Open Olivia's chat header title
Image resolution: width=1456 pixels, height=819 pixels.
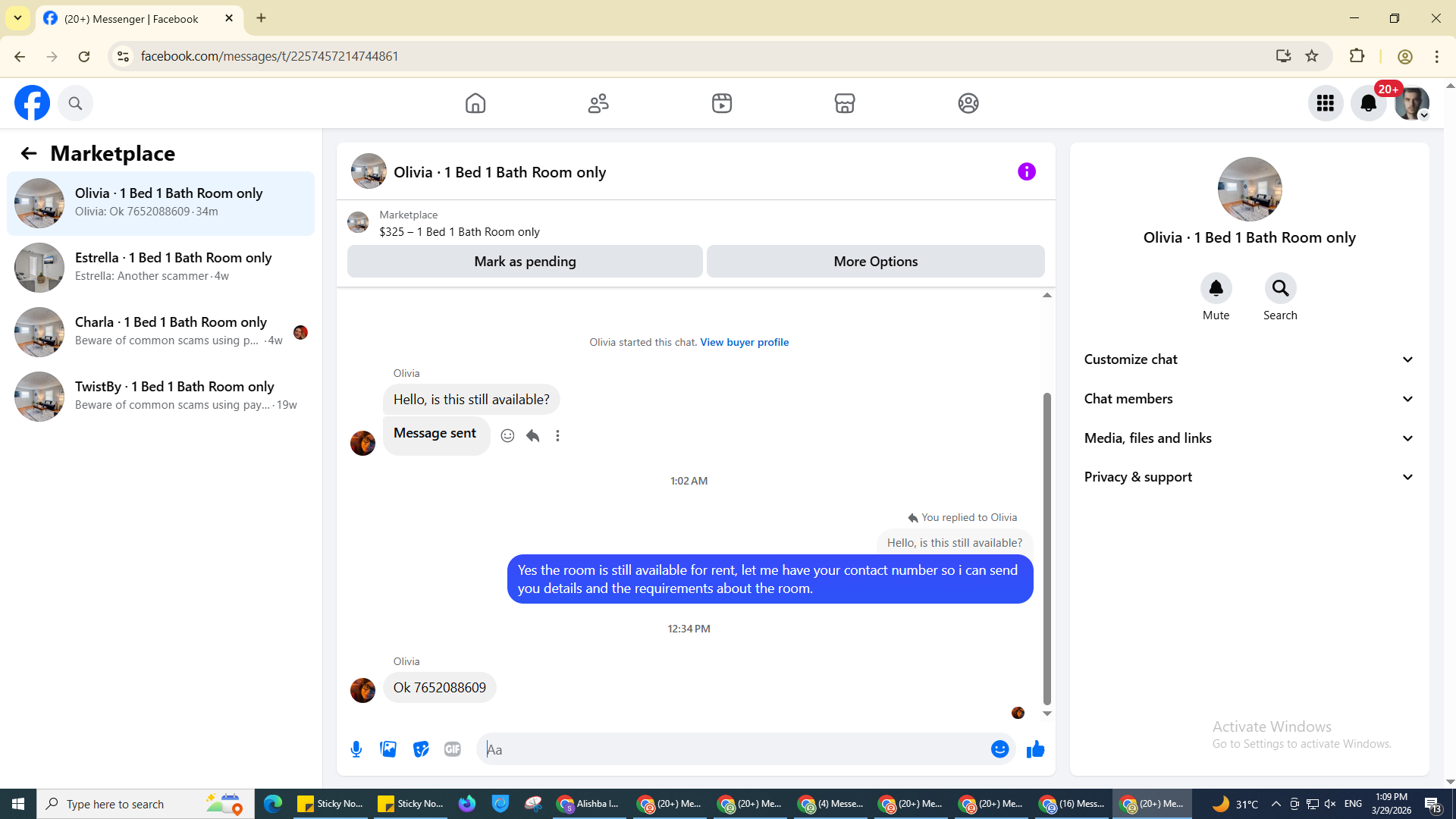point(500,172)
